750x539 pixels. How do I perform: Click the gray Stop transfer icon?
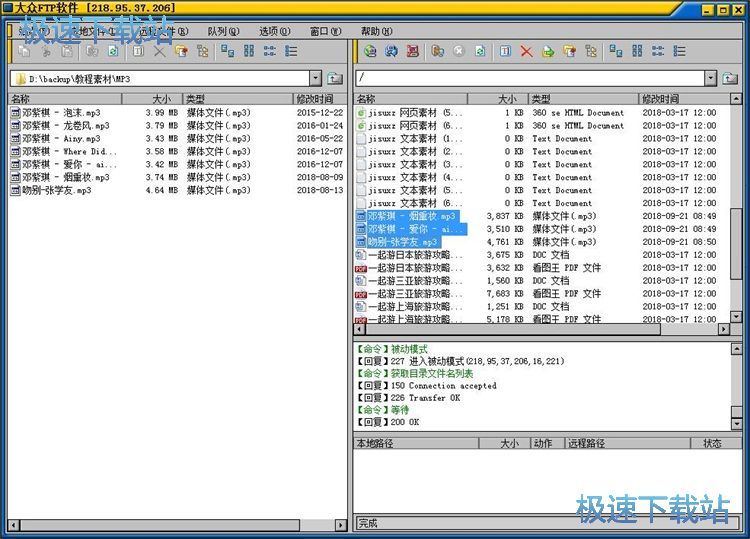pyautogui.click(x=459, y=51)
